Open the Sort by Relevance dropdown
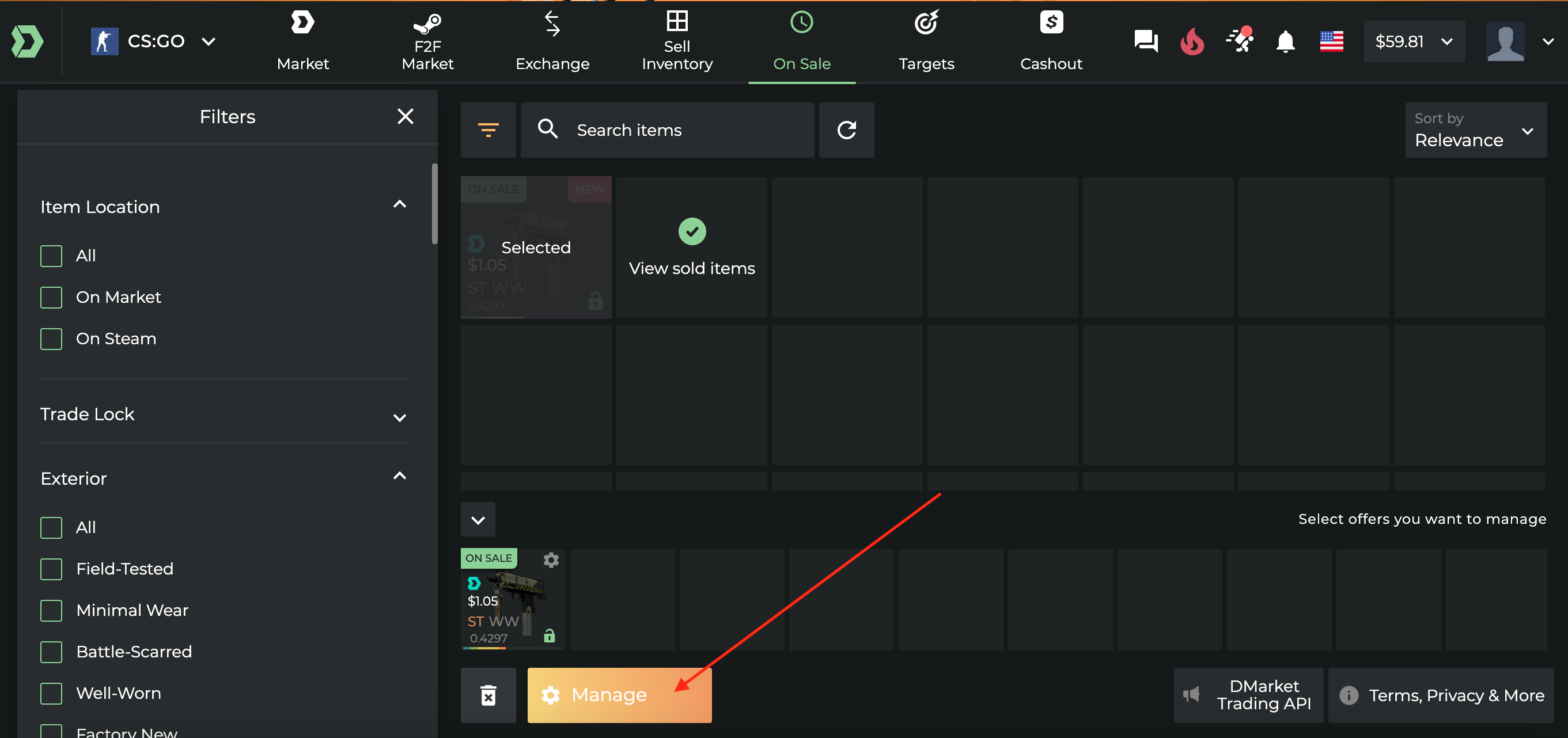 pos(1475,130)
